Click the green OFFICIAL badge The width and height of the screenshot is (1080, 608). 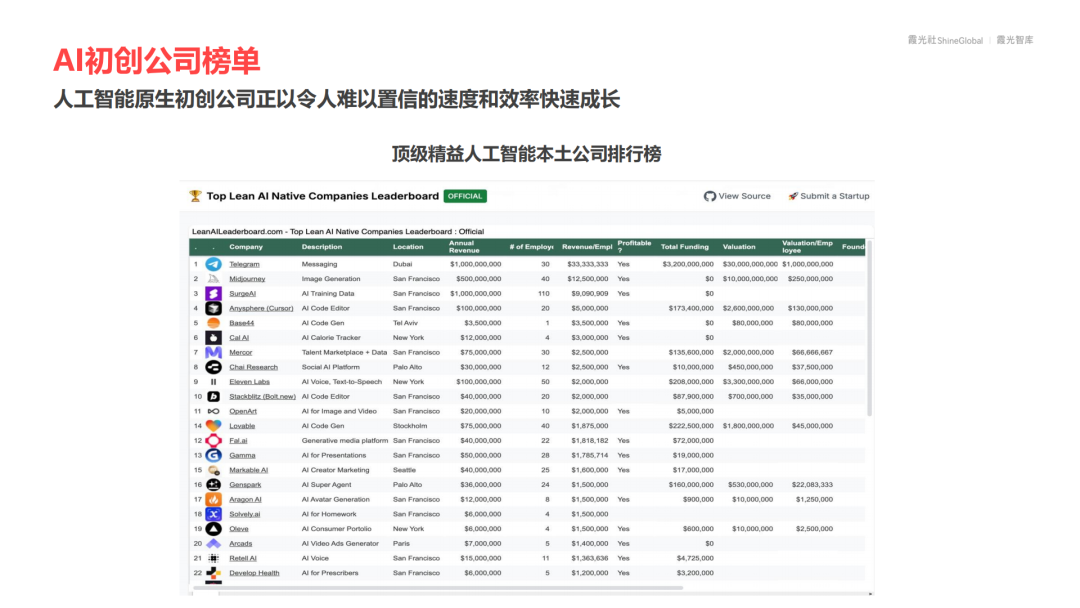click(x=465, y=196)
